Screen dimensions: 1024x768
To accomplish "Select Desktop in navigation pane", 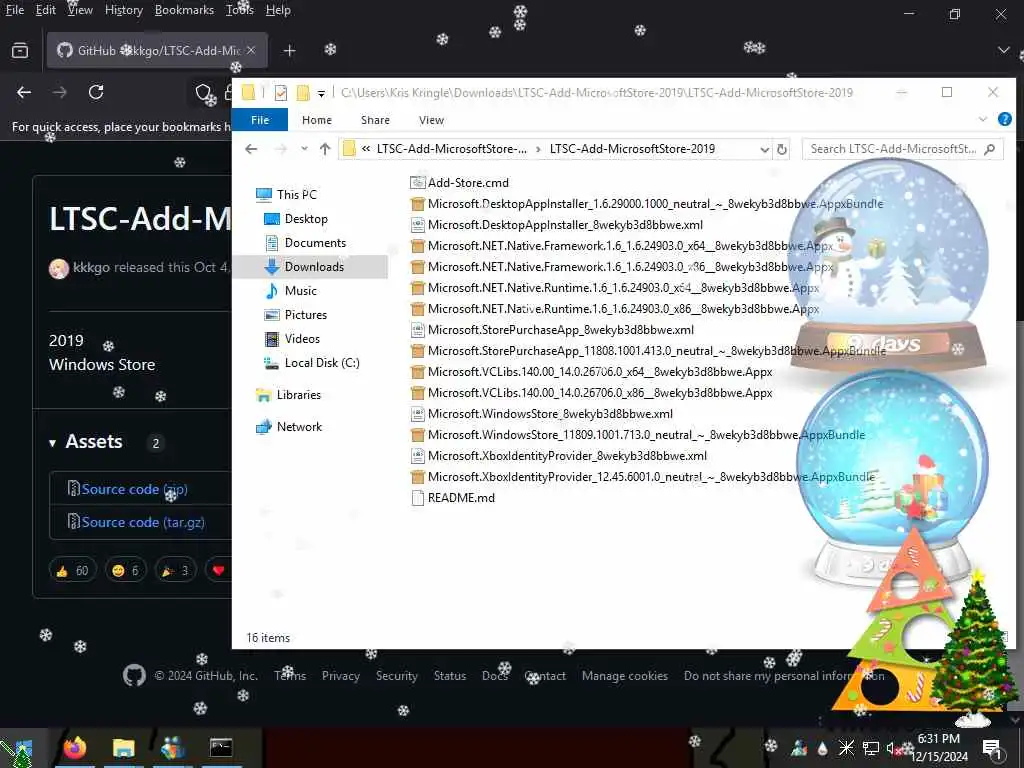I will coord(296,219).
